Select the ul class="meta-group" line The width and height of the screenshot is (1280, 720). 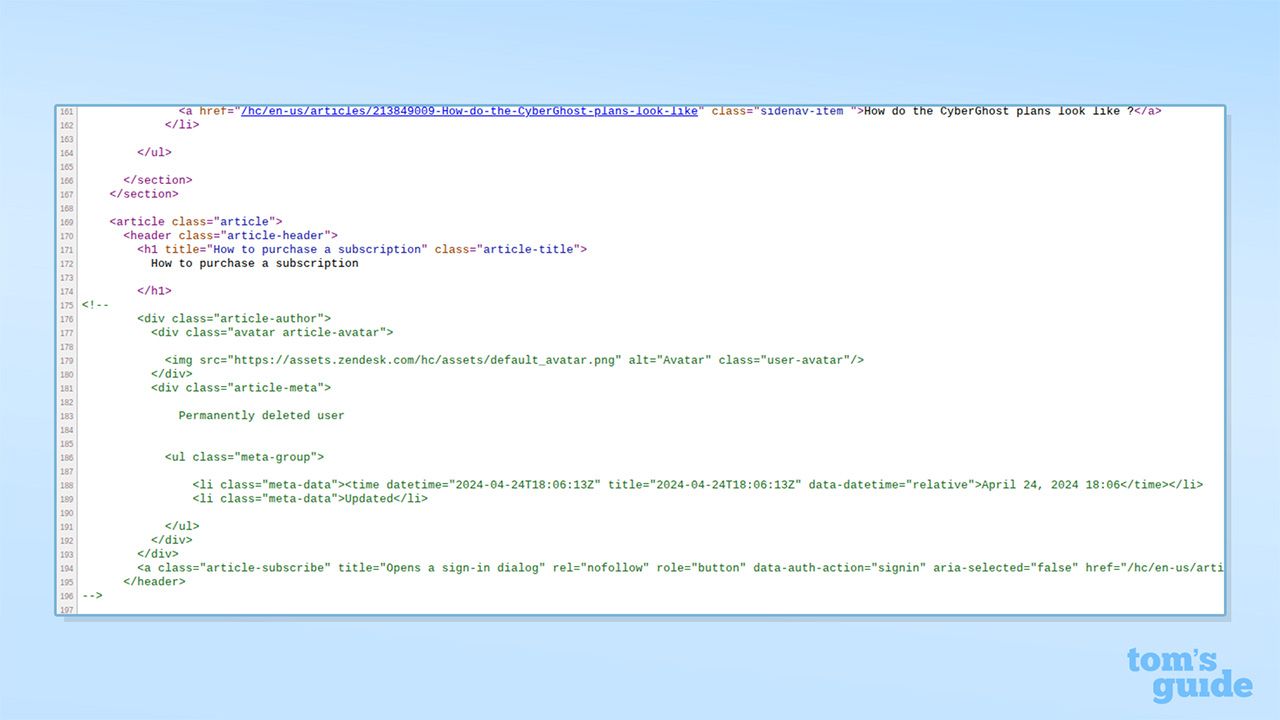(x=245, y=457)
